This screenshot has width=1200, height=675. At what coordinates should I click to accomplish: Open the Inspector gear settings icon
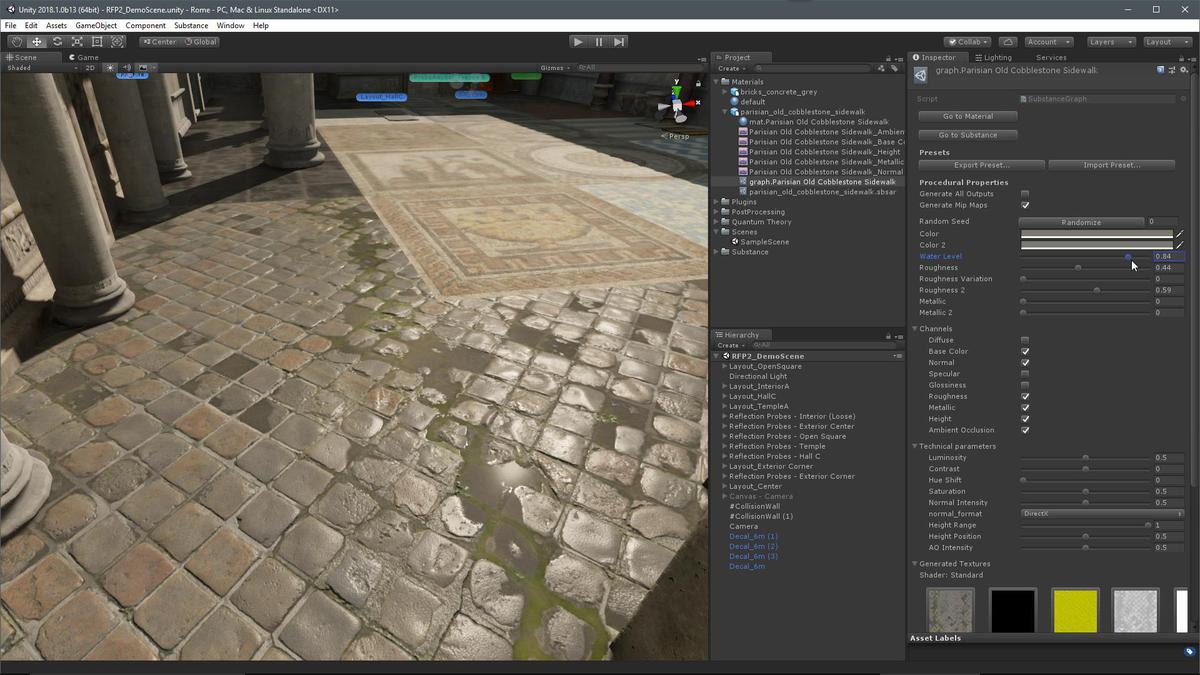tap(1184, 71)
